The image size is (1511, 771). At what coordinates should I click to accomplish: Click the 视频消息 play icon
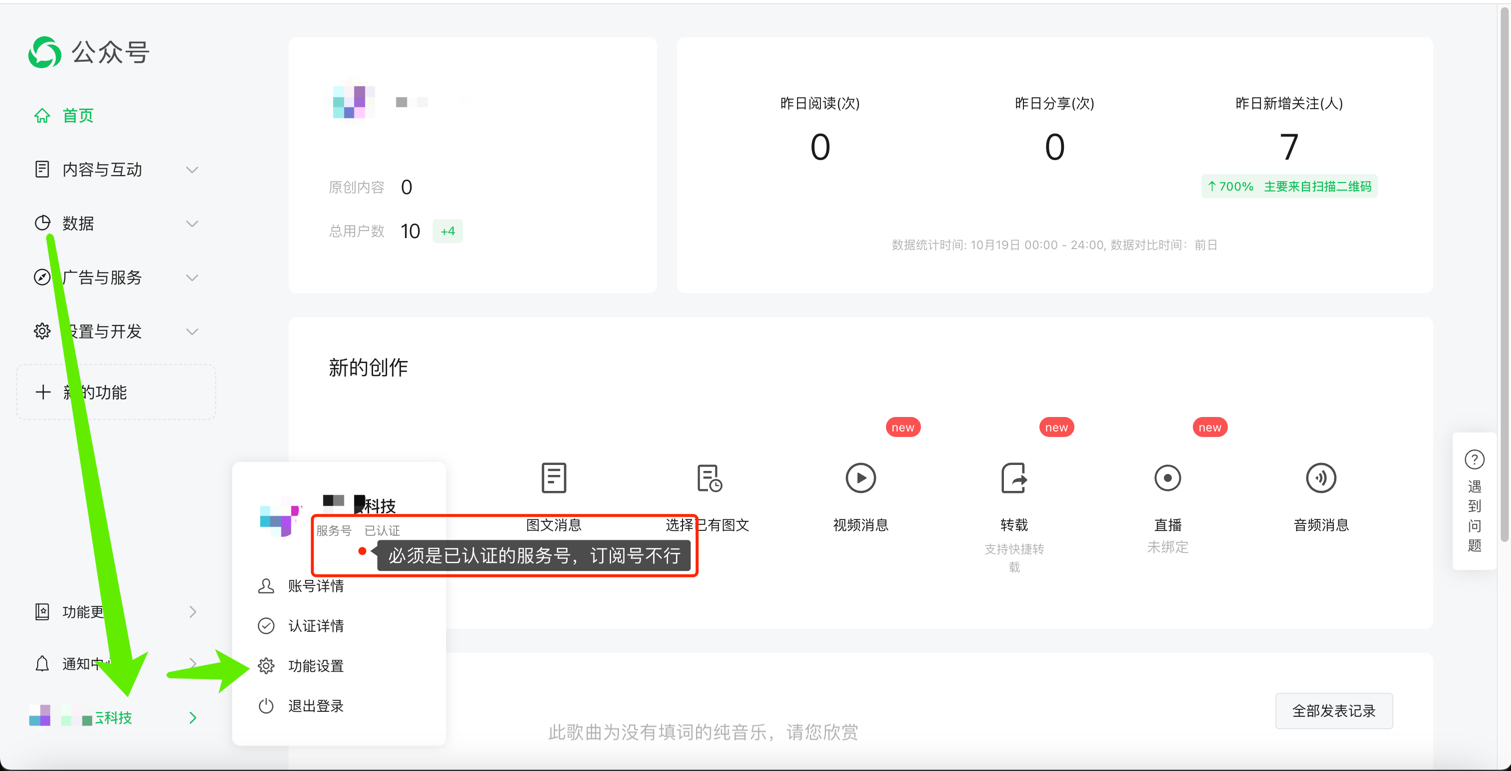pyautogui.click(x=860, y=478)
